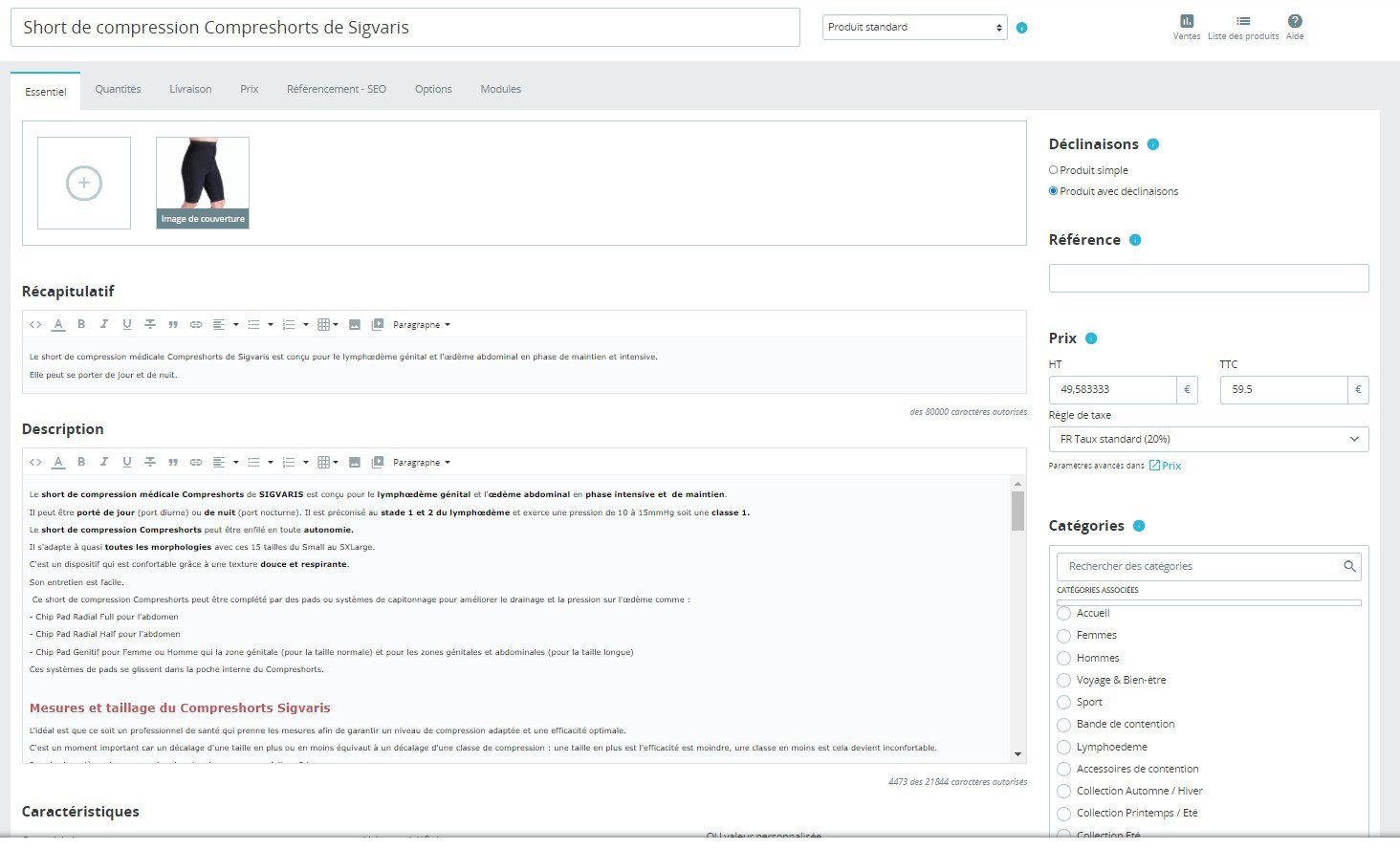1400x849 pixels.
Task: Add a new product image
Action: tap(84, 183)
